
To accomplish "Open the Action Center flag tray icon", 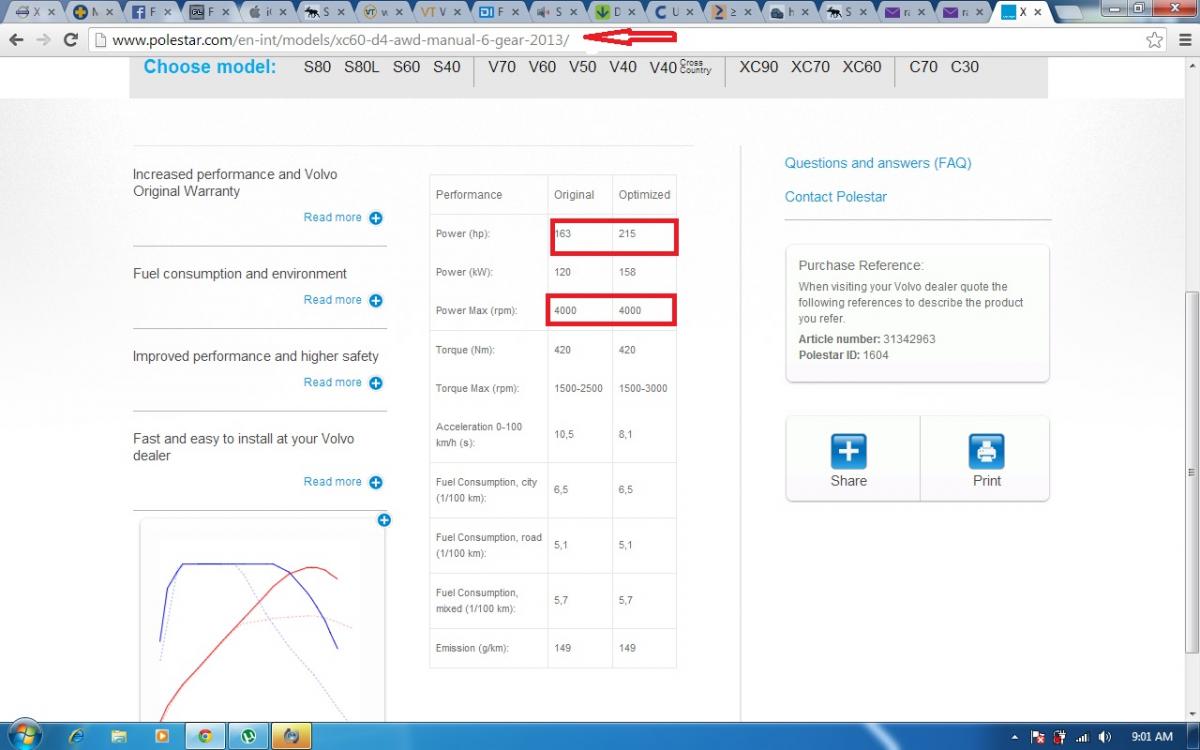I will pos(1038,737).
